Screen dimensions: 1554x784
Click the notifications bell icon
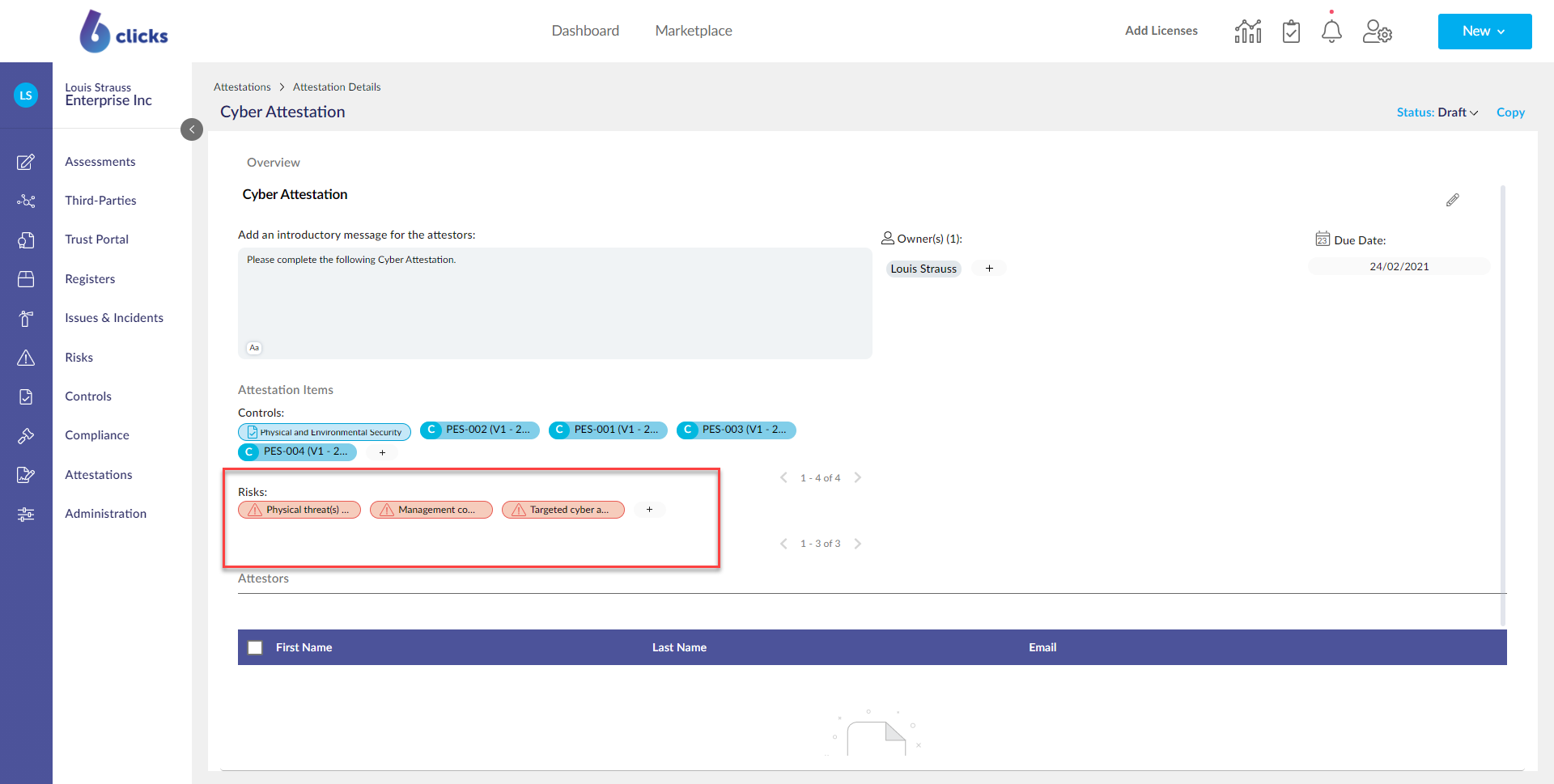point(1331,32)
